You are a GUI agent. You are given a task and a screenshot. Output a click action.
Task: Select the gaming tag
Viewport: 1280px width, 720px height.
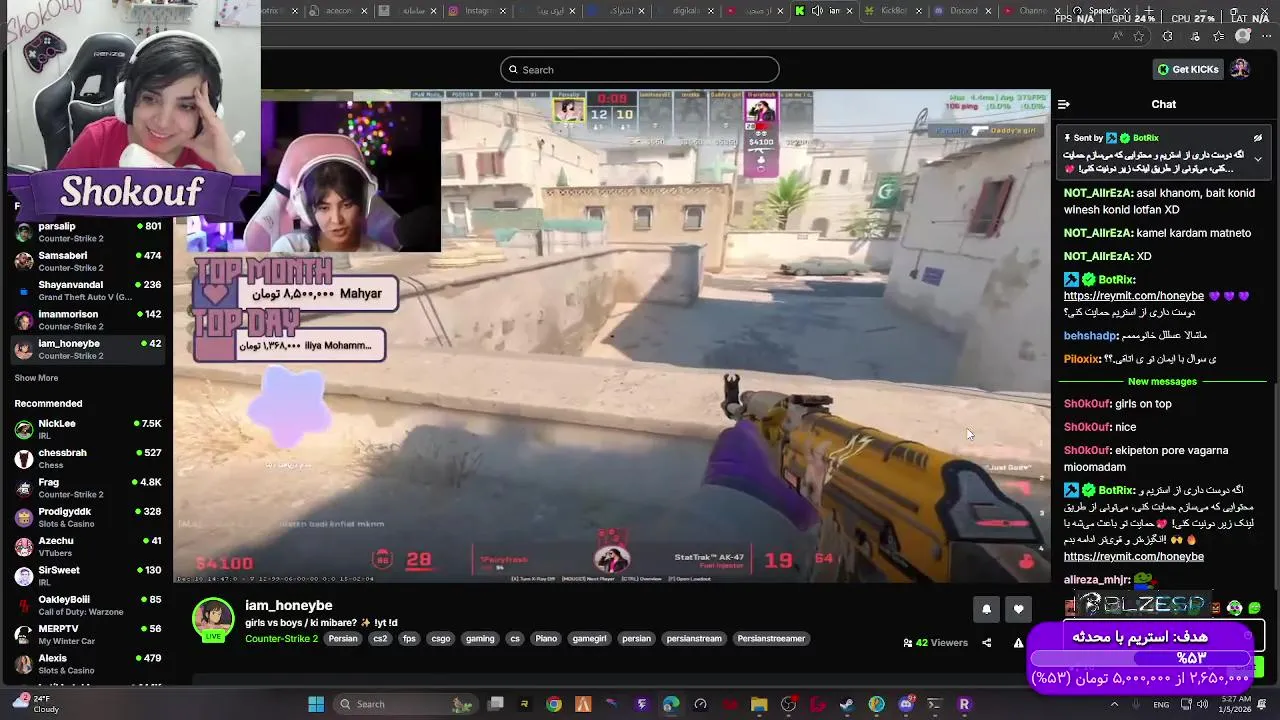click(x=480, y=638)
